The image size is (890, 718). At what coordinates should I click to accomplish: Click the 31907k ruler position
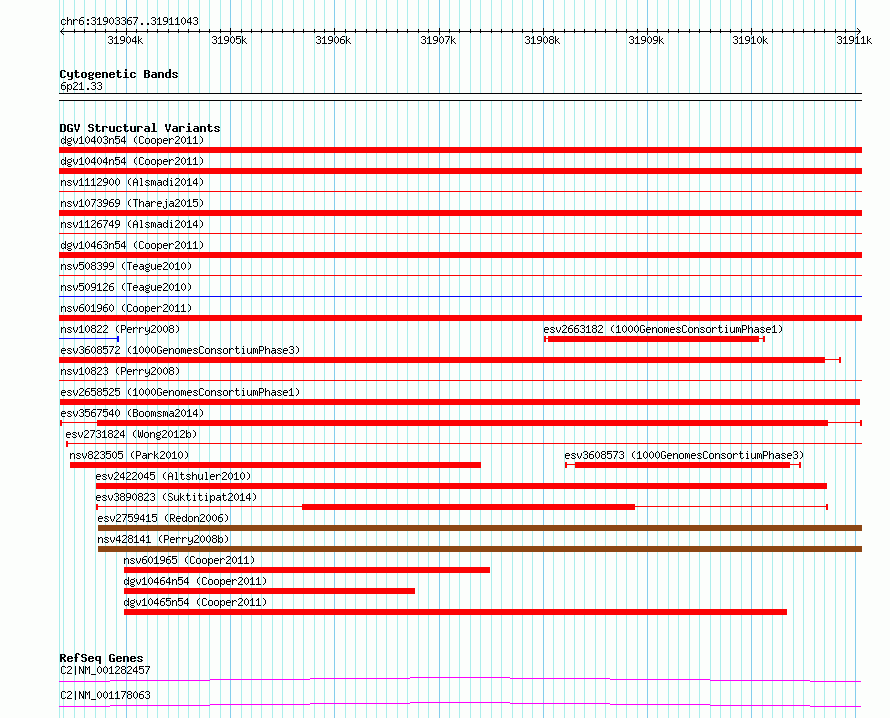(x=438, y=40)
